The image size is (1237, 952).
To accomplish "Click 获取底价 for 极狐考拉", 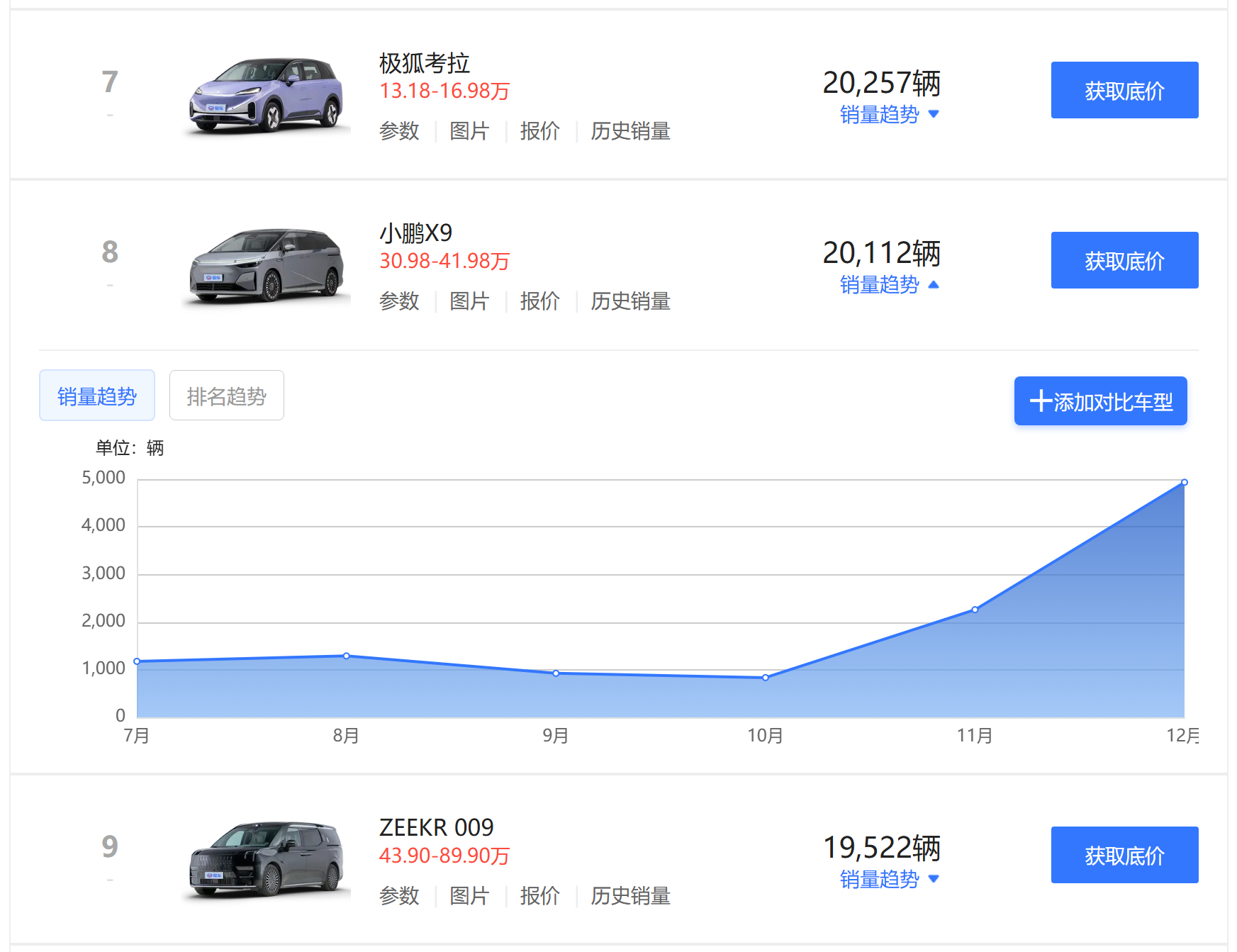I will coord(1124,90).
